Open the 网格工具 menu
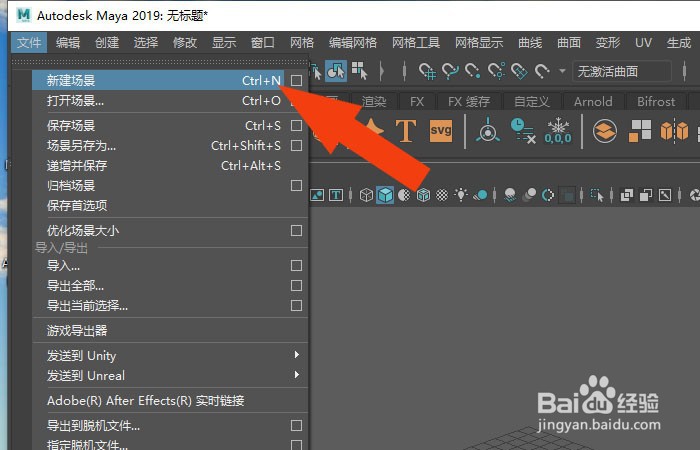The image size is (700, 450). click(x=416, y=43)
